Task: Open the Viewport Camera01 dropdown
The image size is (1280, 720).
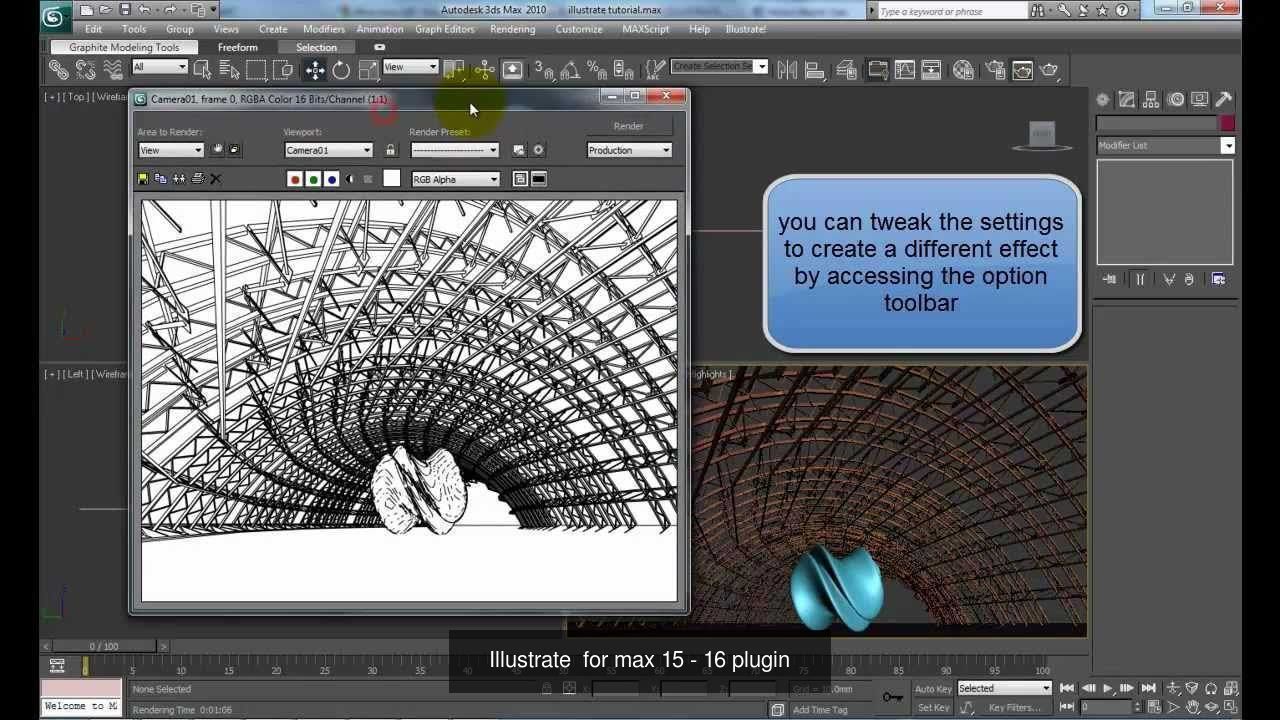Action: tap(328, 150)
